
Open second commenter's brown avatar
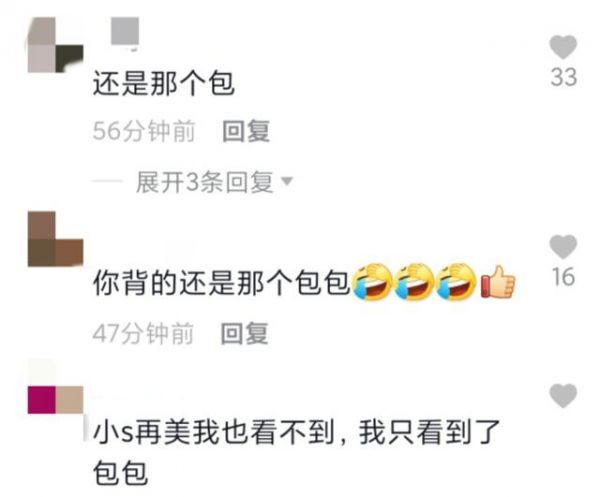(55, 239)
